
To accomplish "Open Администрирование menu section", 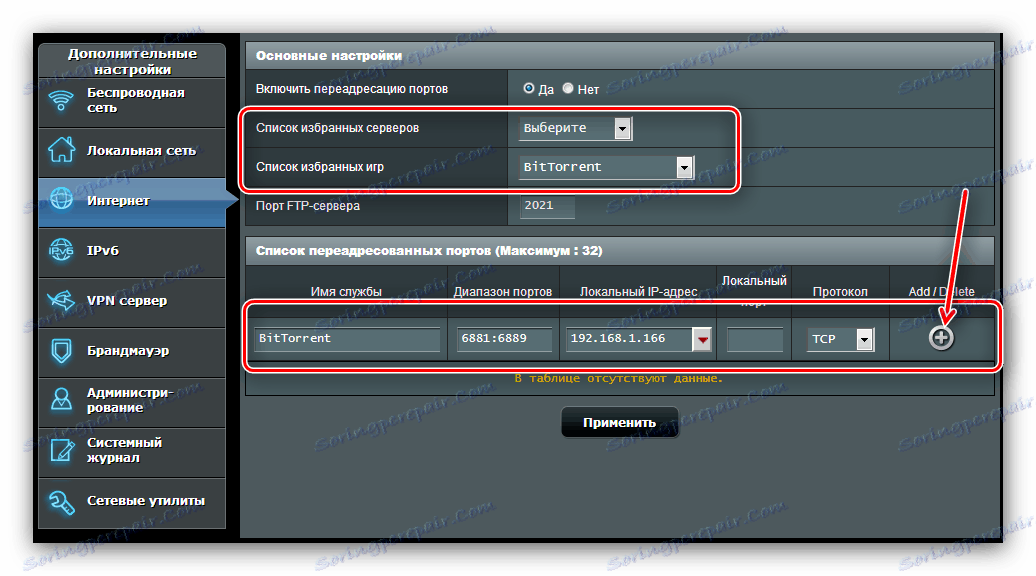I will tap(132, 402).
